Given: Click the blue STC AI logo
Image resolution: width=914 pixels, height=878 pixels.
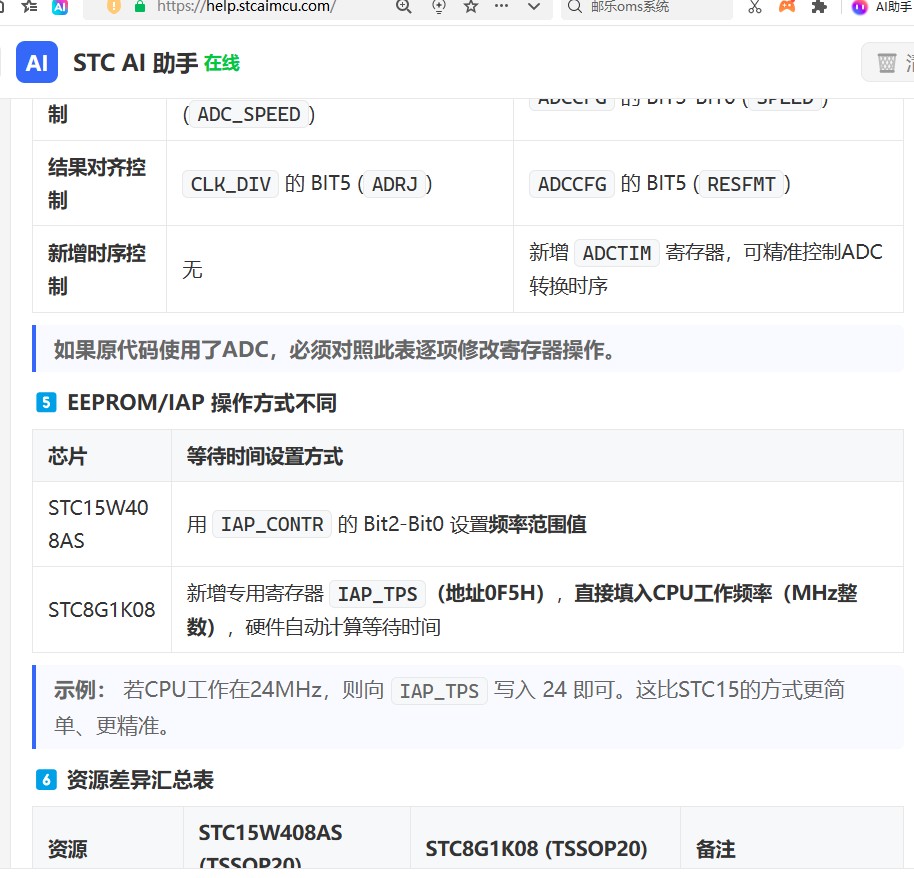Looking at the screenshot, I should (x=37, y=62).
